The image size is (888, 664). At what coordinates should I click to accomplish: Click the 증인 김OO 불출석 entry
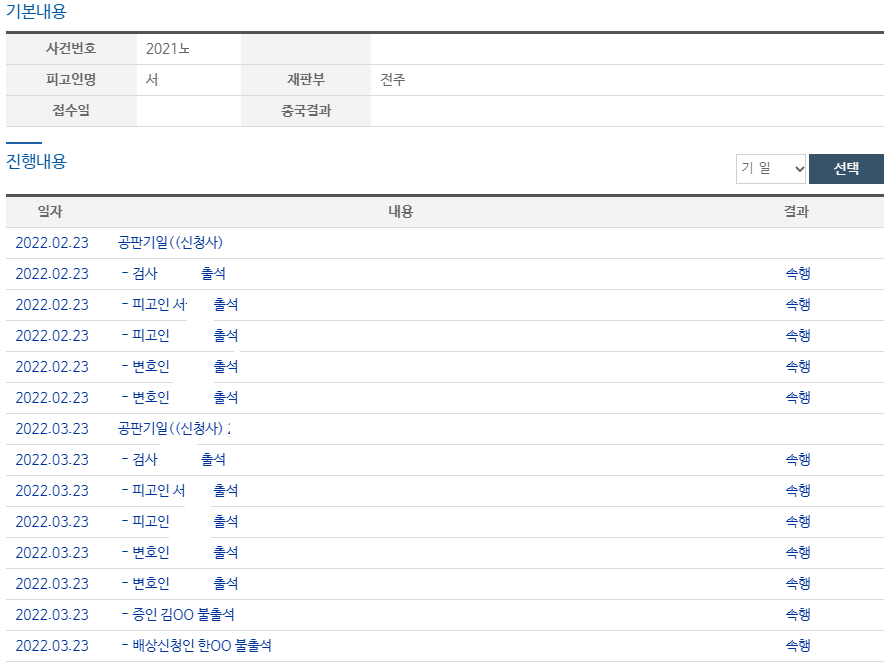click(x=178, y=615)
